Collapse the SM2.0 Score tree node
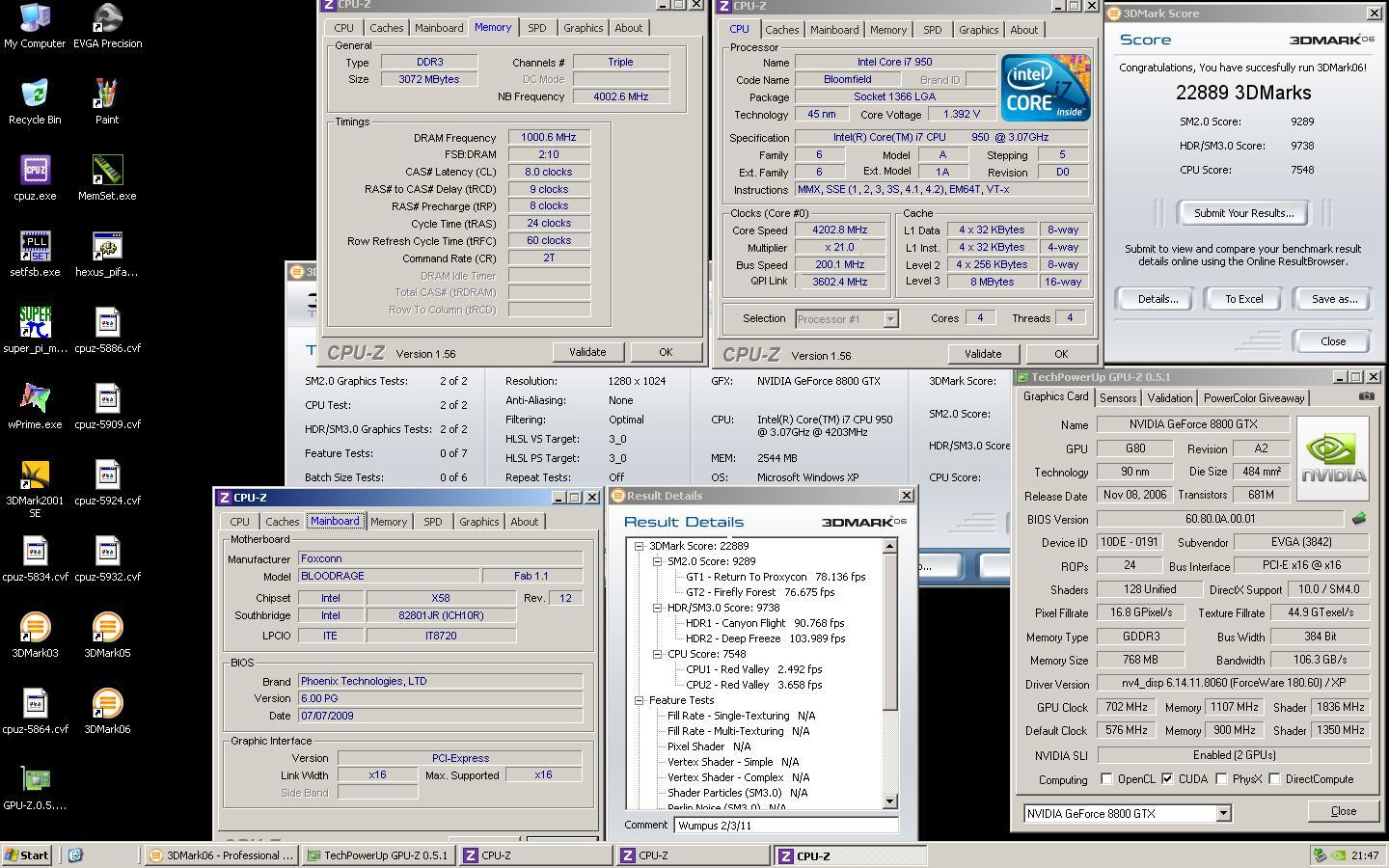Viewport: 1389px width, 868px height. [657, 561]
